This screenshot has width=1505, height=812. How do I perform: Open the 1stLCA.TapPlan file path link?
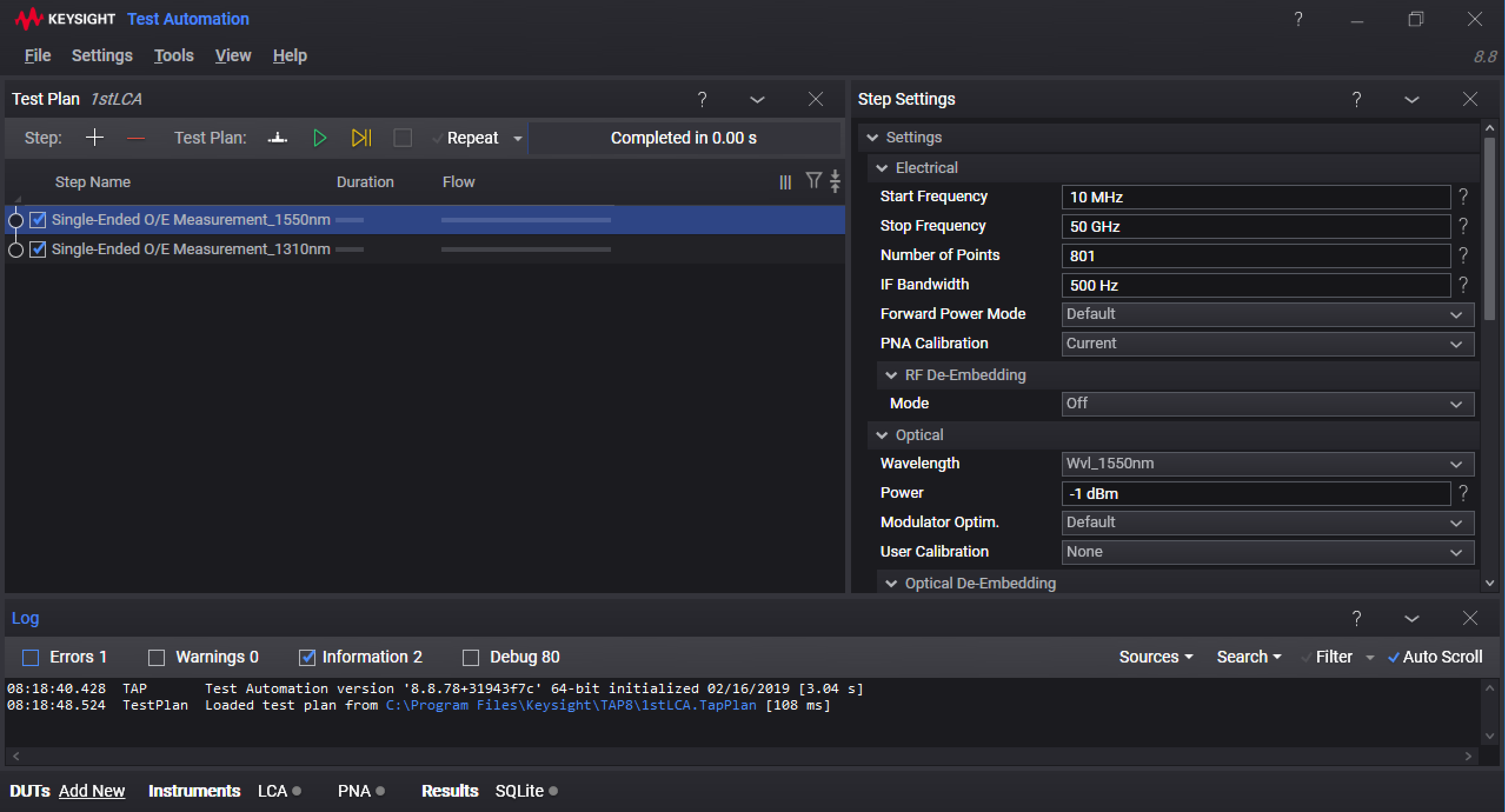tap(570, 705)
